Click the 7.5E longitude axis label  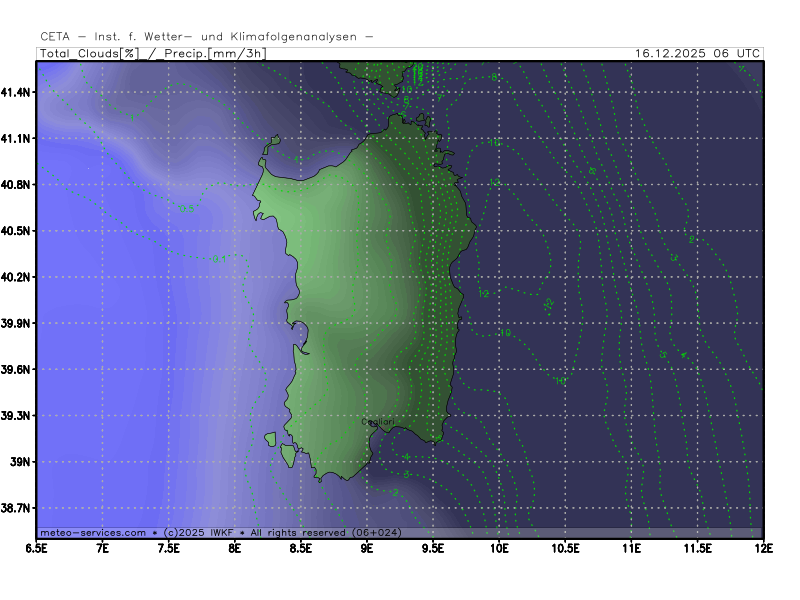(169, 549)
